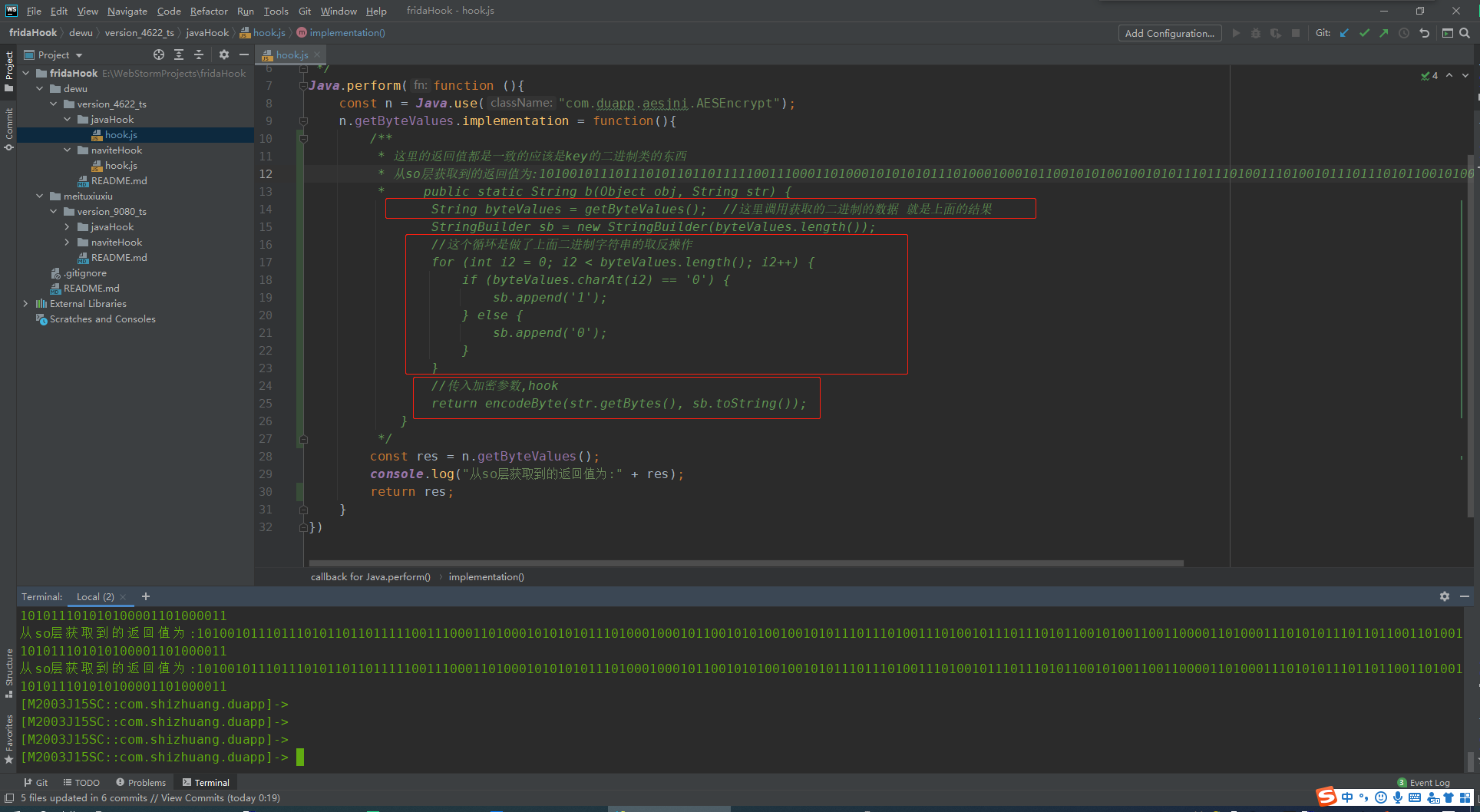Click the Git commit checkmark
Screen dimensions: 1480x812
(x=1364, y=33)
